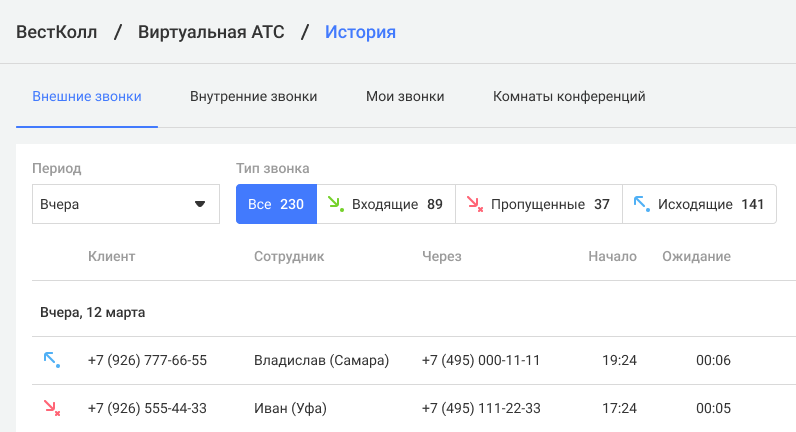Click the green incoming calls arrow icon
The image size is (796, 432).
coord(336,204)
